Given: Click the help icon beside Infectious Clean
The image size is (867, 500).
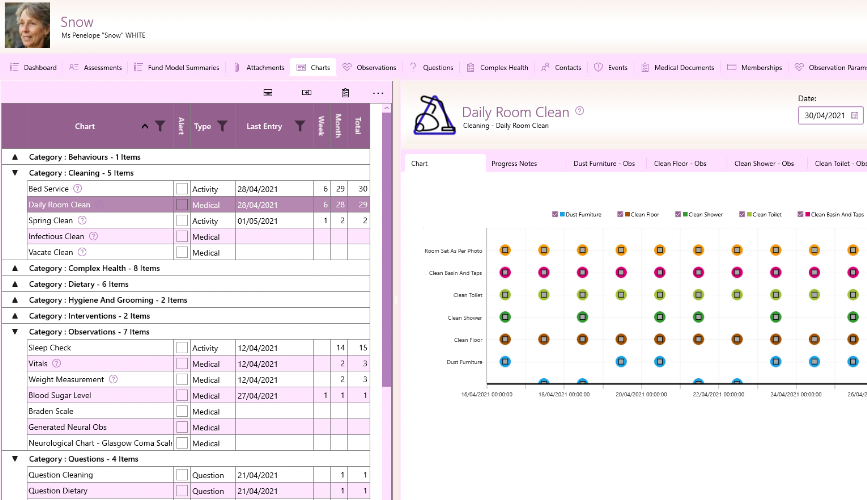Looking at the screenshot, I should (x=93, y=236).
